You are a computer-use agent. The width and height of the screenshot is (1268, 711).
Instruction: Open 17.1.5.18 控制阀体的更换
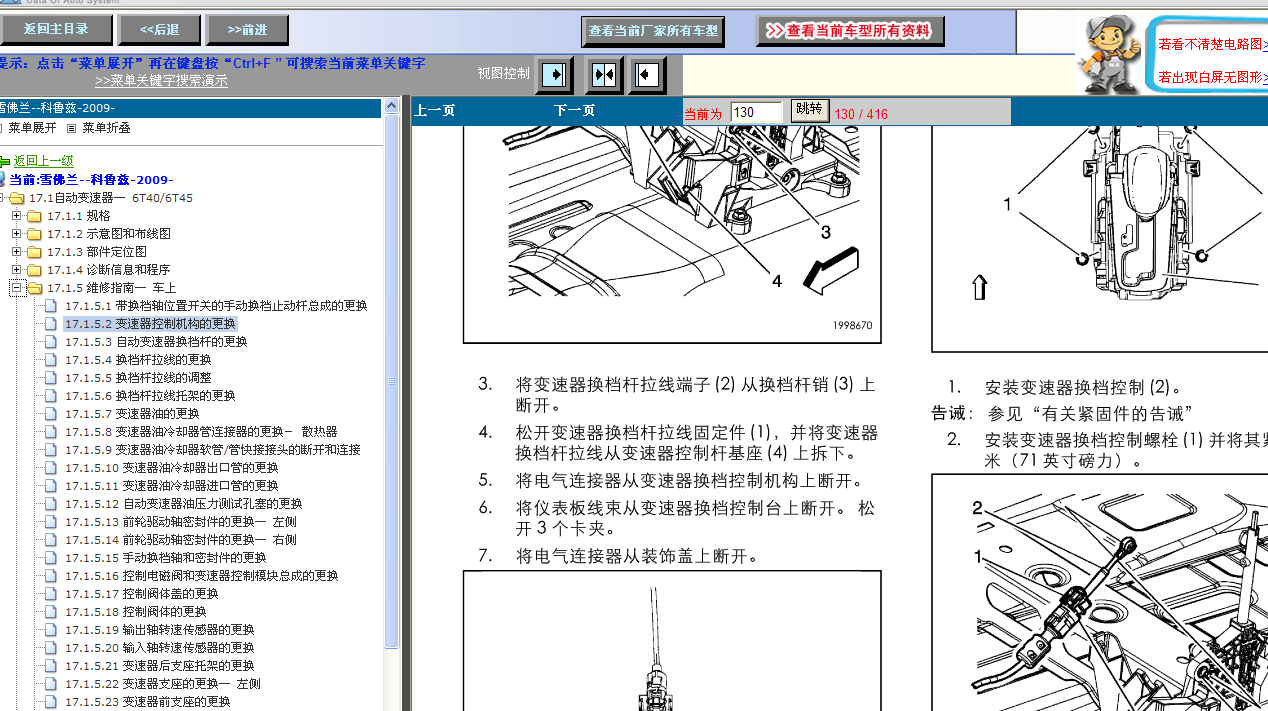point(136,612)
